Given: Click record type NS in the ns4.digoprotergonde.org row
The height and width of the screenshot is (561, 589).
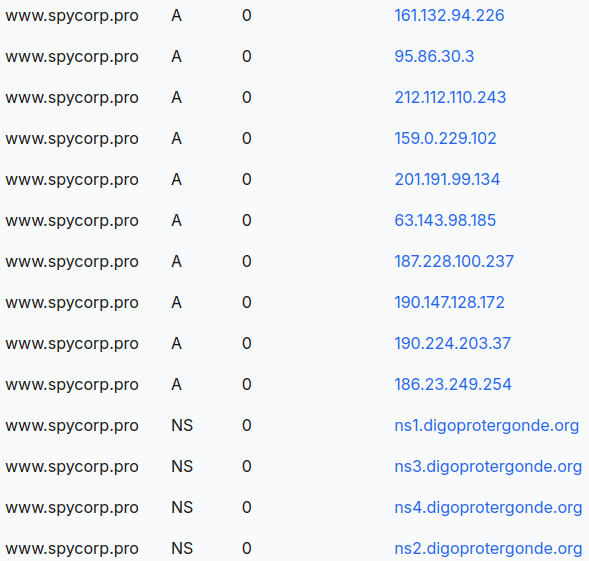Looking at the screenshot, I should 182,507.
